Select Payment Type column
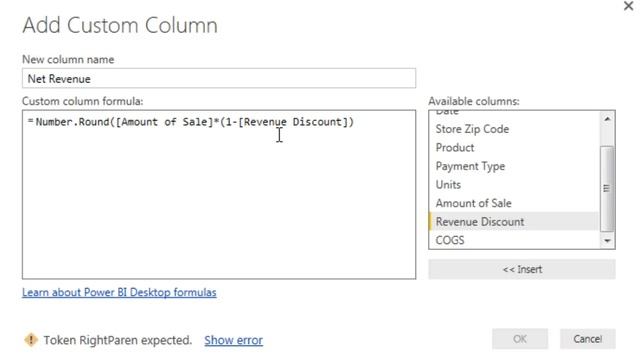This screenshot has width=640, height=360. pos(514,166)
